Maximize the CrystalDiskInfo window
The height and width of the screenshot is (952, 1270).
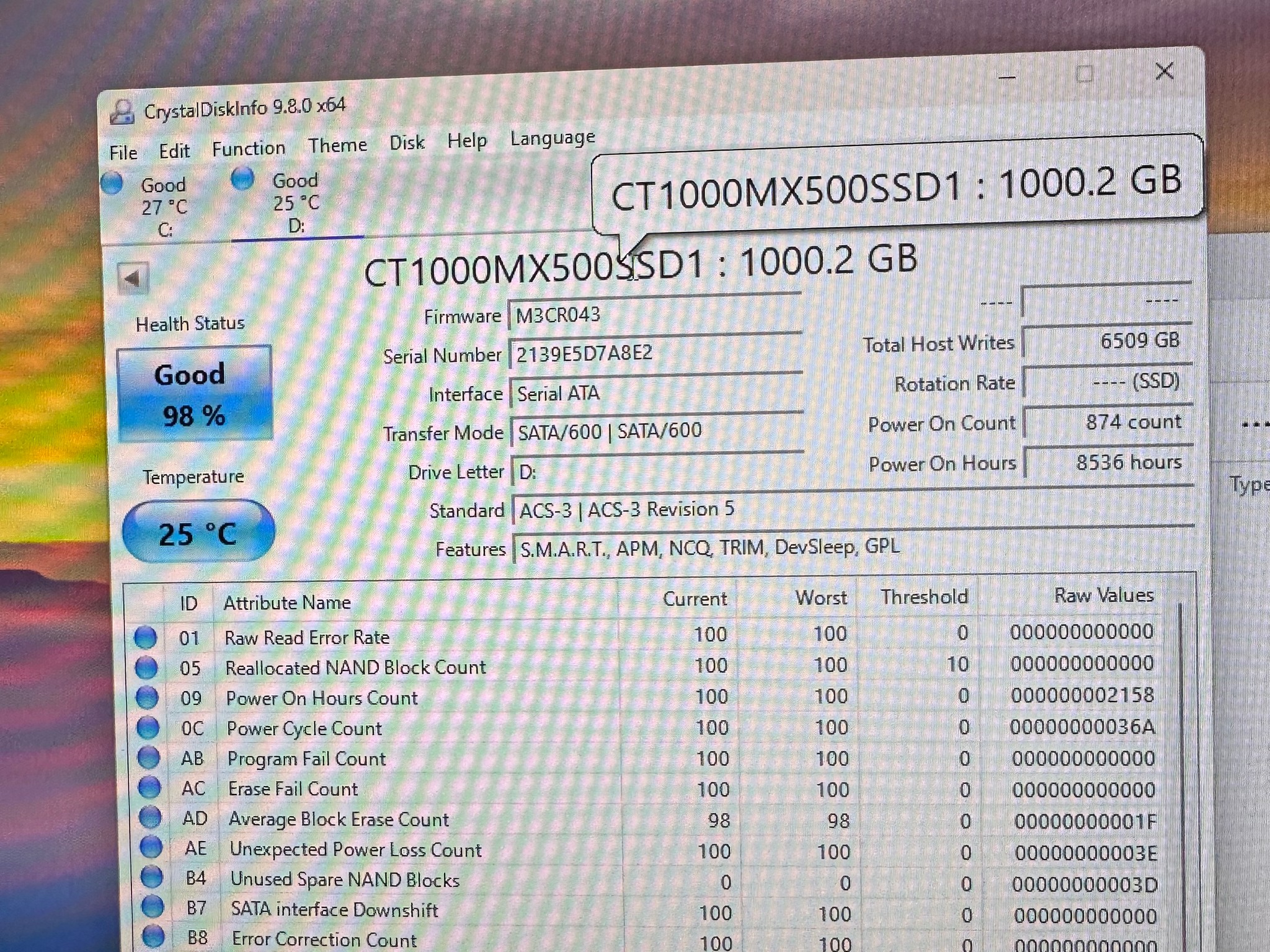coord(1085,74)
